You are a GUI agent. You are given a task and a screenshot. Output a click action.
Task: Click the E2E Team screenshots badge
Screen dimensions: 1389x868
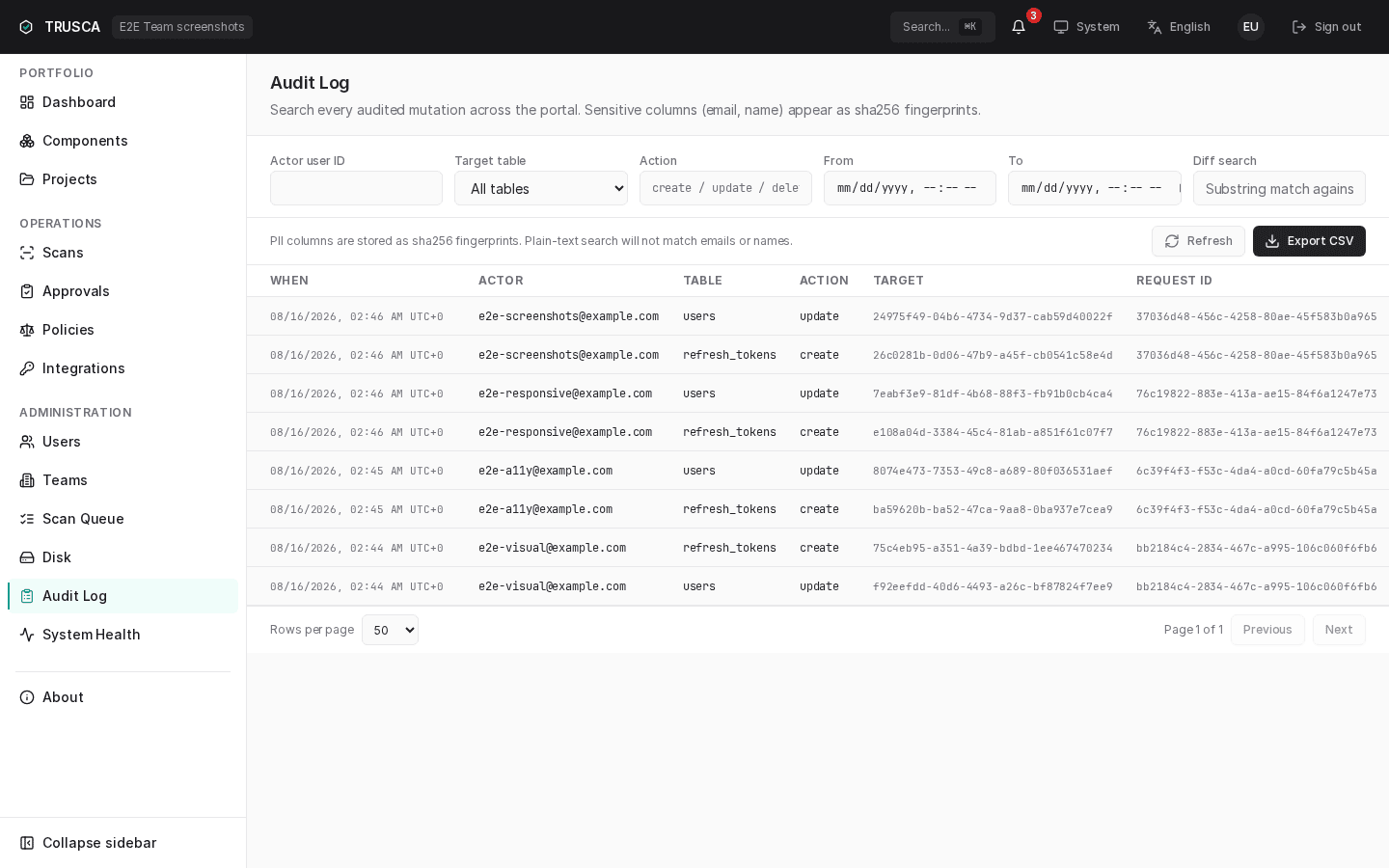tap(182, 27)
